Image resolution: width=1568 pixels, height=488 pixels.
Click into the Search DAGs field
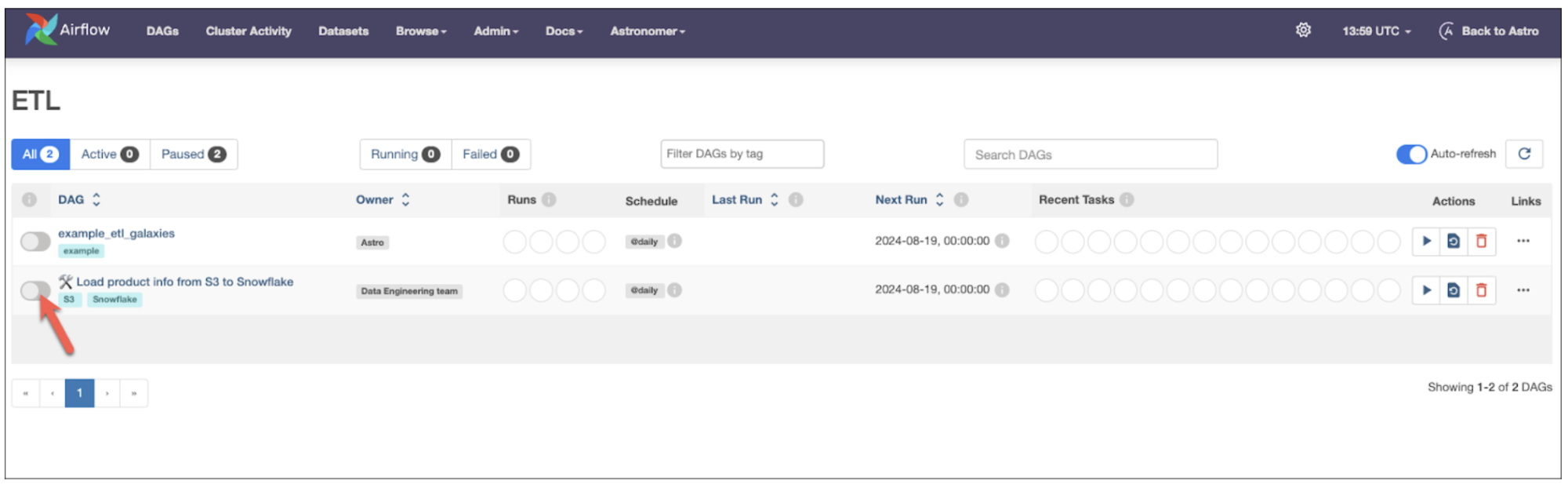pos(1090,155)
